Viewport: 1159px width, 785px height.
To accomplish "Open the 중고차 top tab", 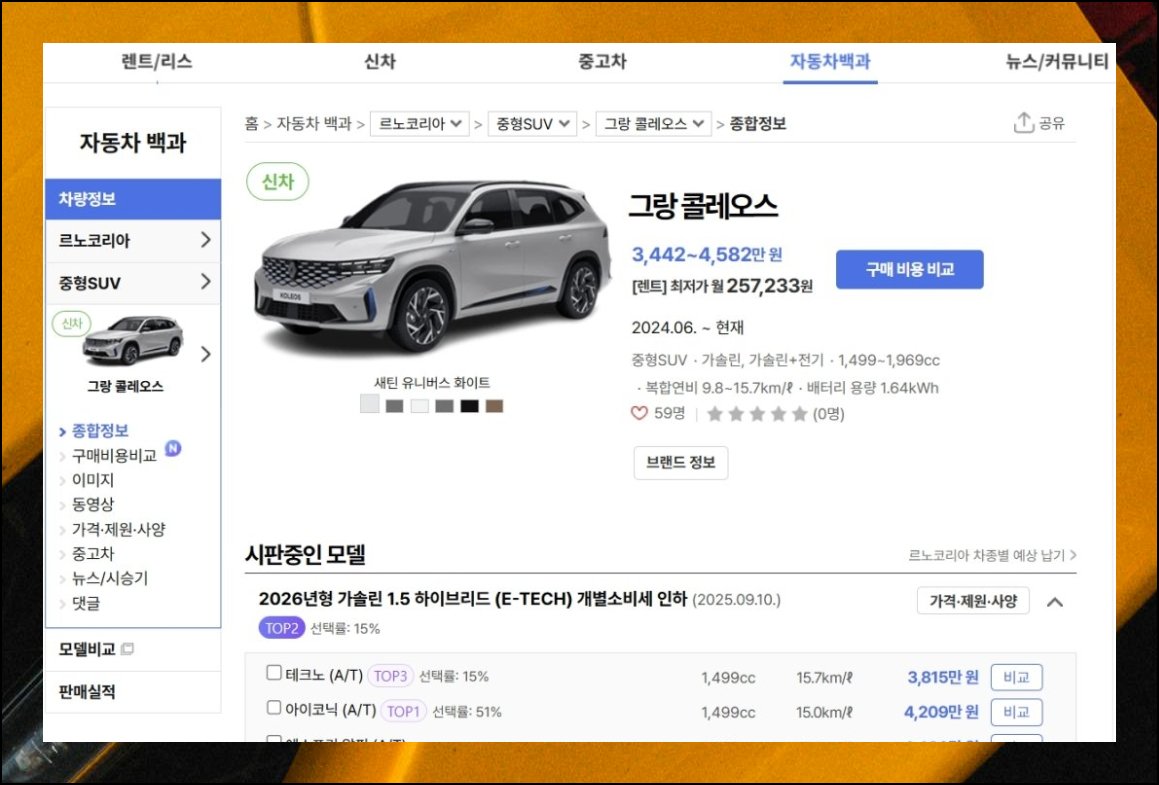I will [x=602, y=61].
